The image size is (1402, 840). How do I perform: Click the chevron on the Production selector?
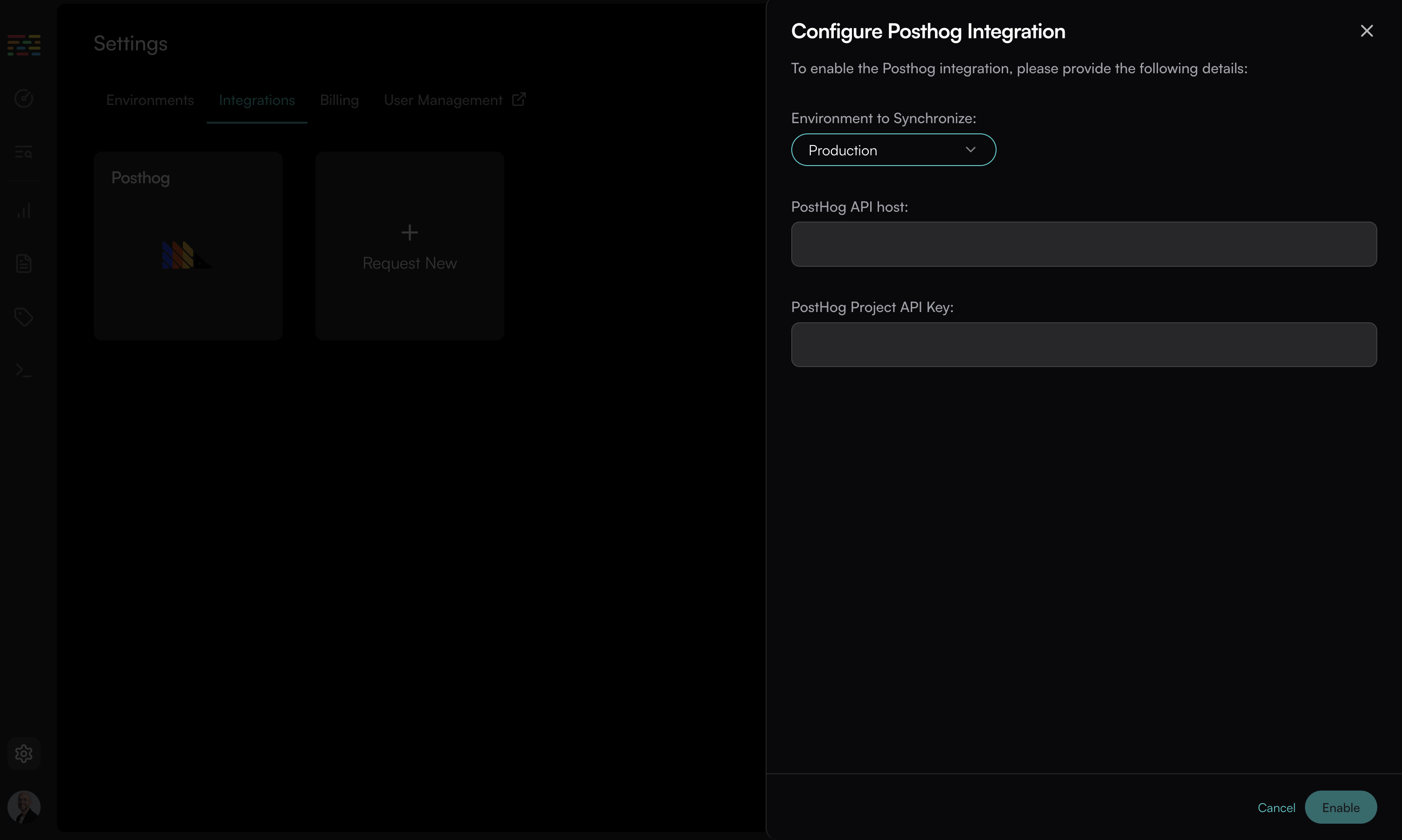point(970,150)
